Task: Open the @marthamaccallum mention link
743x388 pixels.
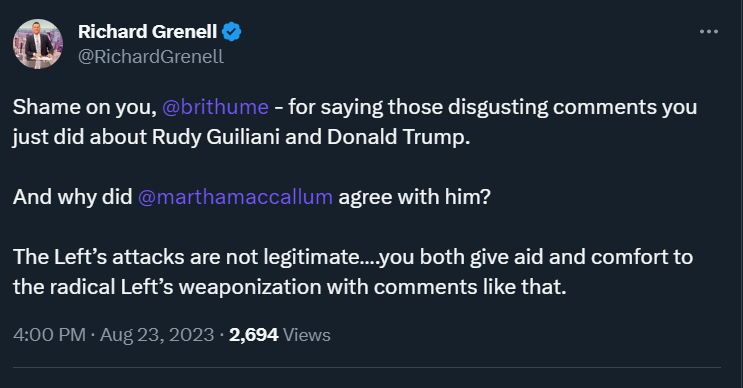Action: pos(235,197)
